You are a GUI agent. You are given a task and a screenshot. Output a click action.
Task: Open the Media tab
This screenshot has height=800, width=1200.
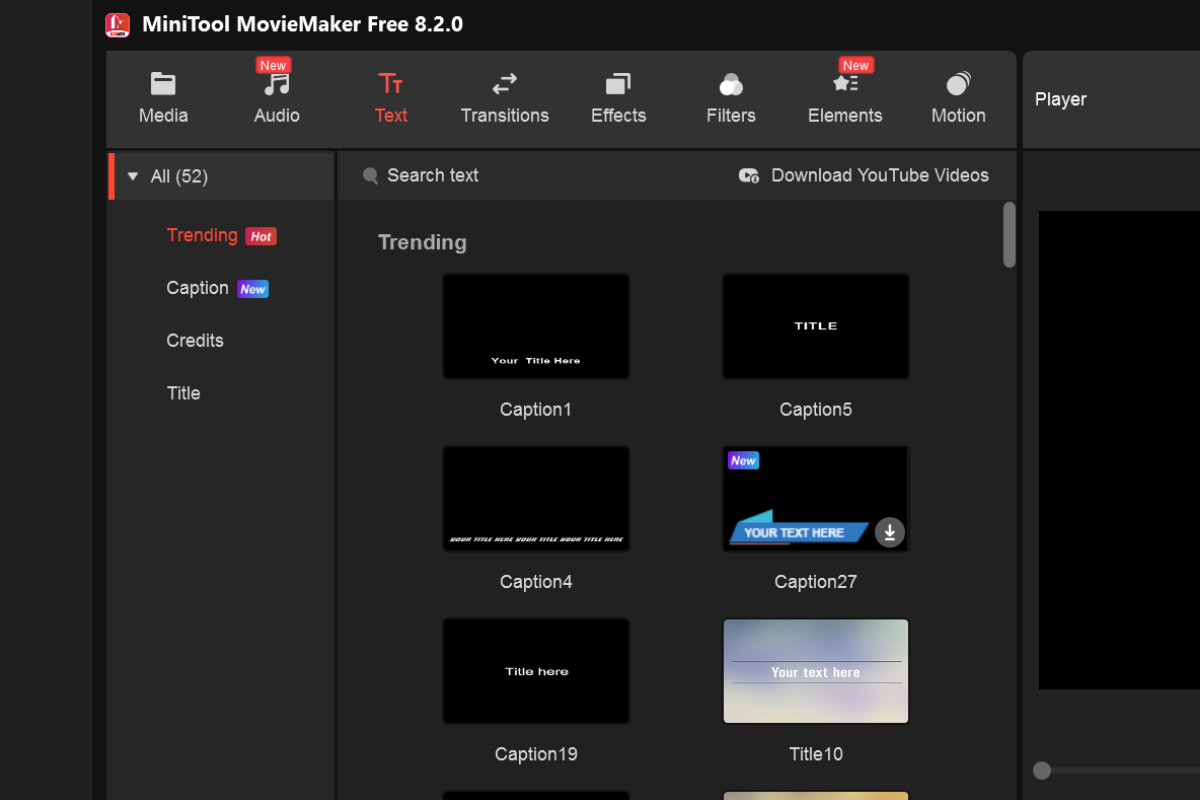pyautogui.click(x=163, y=99)
